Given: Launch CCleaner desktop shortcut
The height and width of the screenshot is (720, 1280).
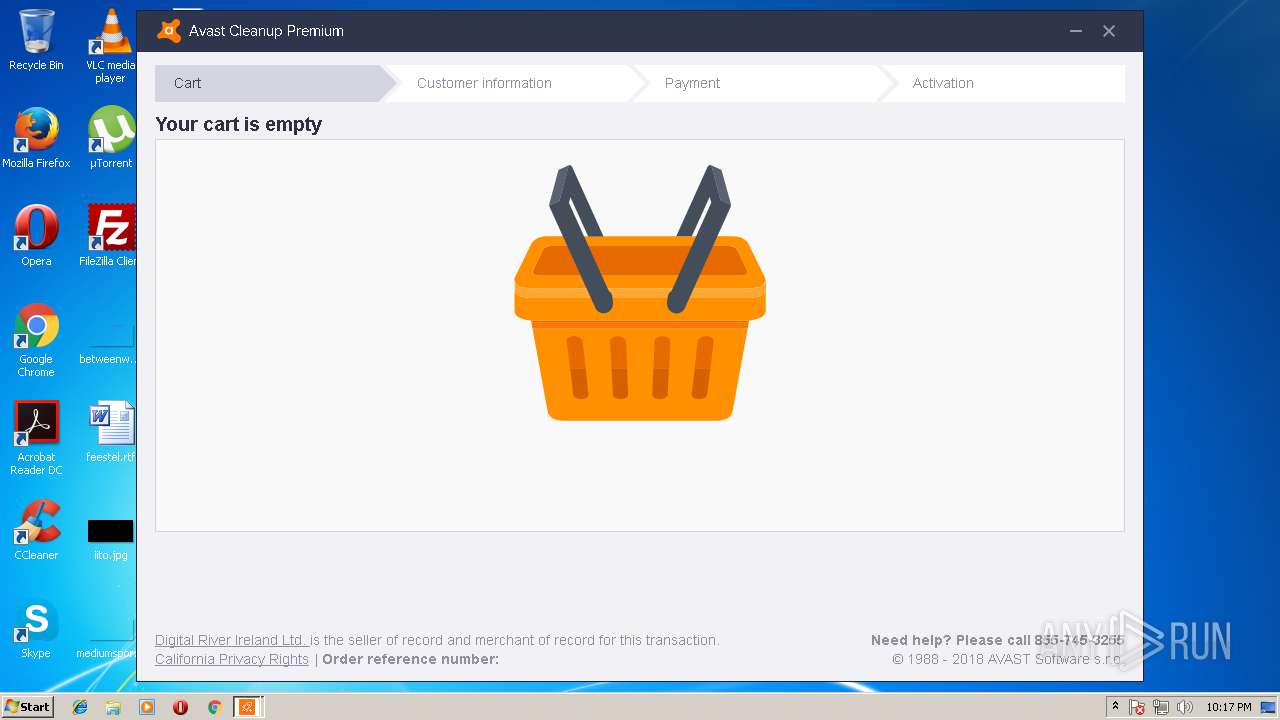Looking at the screenshot, I should [36, 530].
